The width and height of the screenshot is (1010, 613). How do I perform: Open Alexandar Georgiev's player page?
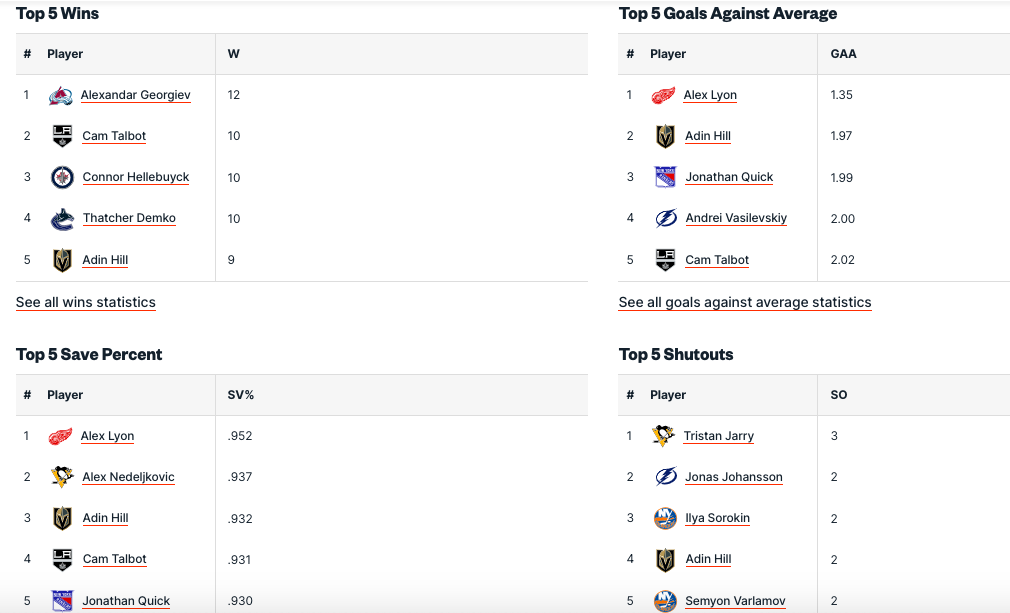136,95
